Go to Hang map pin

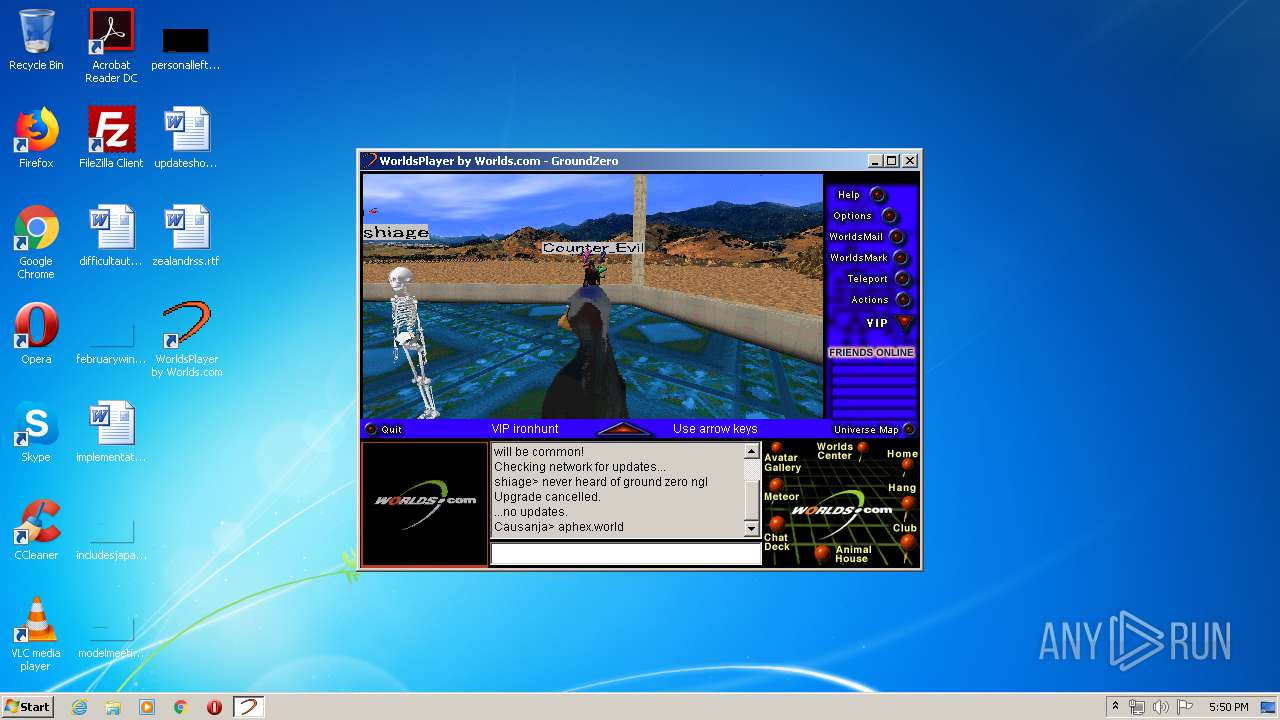907,502
